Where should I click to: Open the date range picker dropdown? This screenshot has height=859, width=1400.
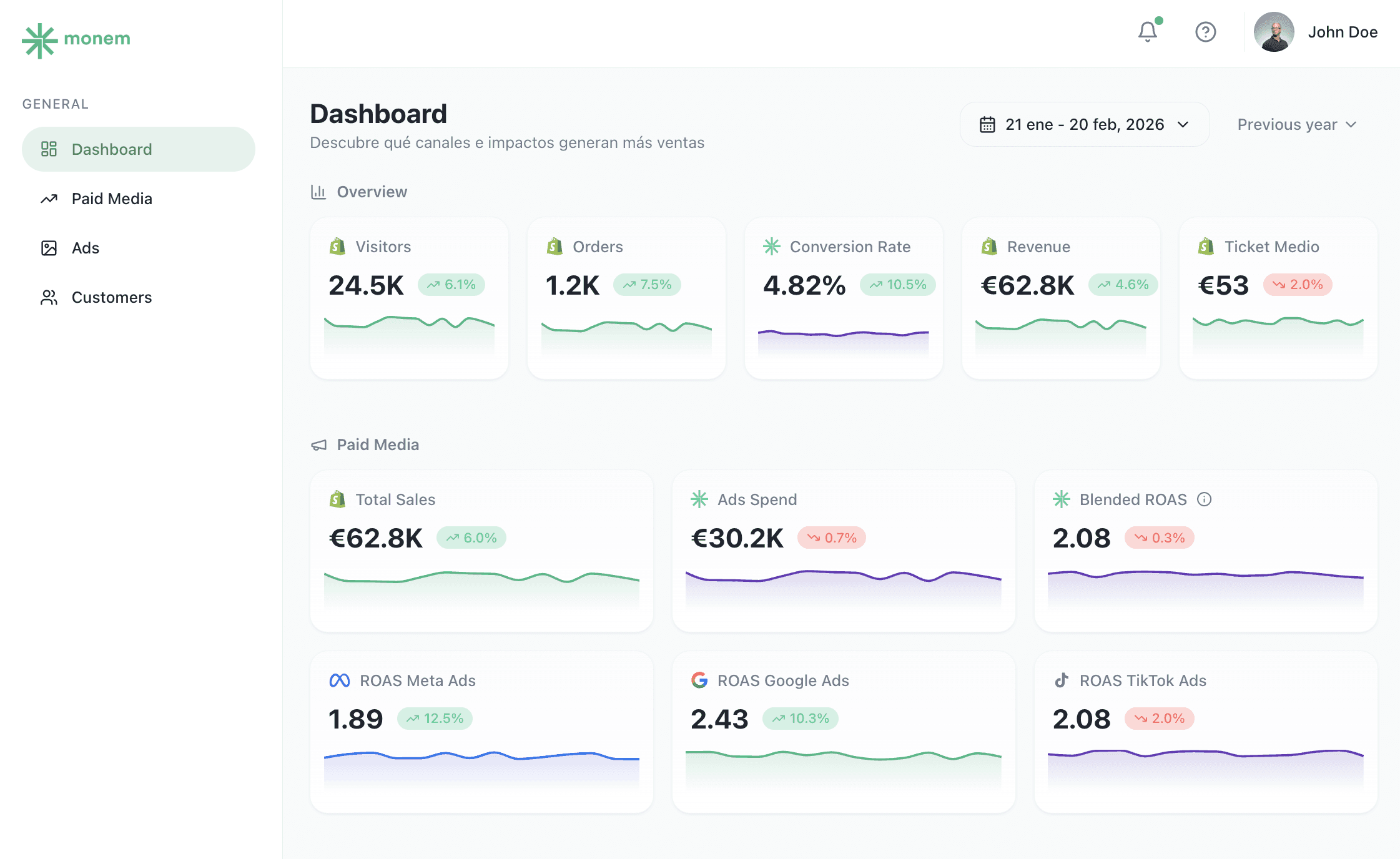click(x=1085, y=124)
